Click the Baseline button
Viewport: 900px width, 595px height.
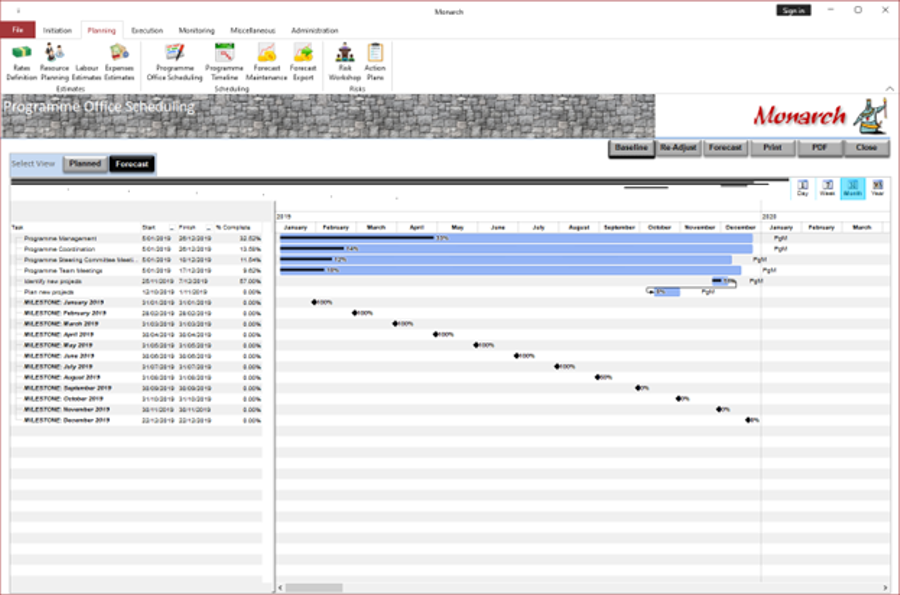[631, 148]
